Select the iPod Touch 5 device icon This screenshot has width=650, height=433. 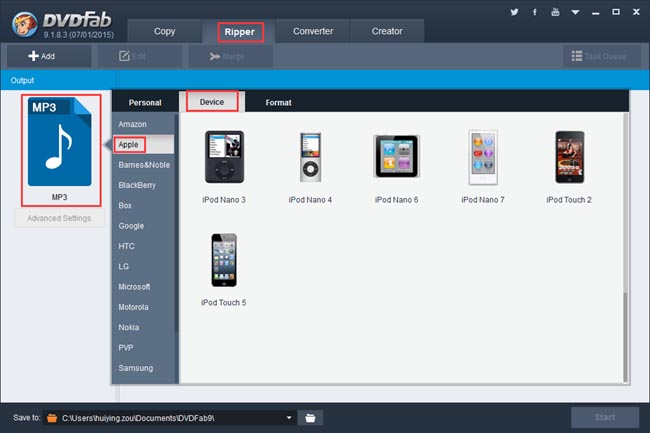224,260
